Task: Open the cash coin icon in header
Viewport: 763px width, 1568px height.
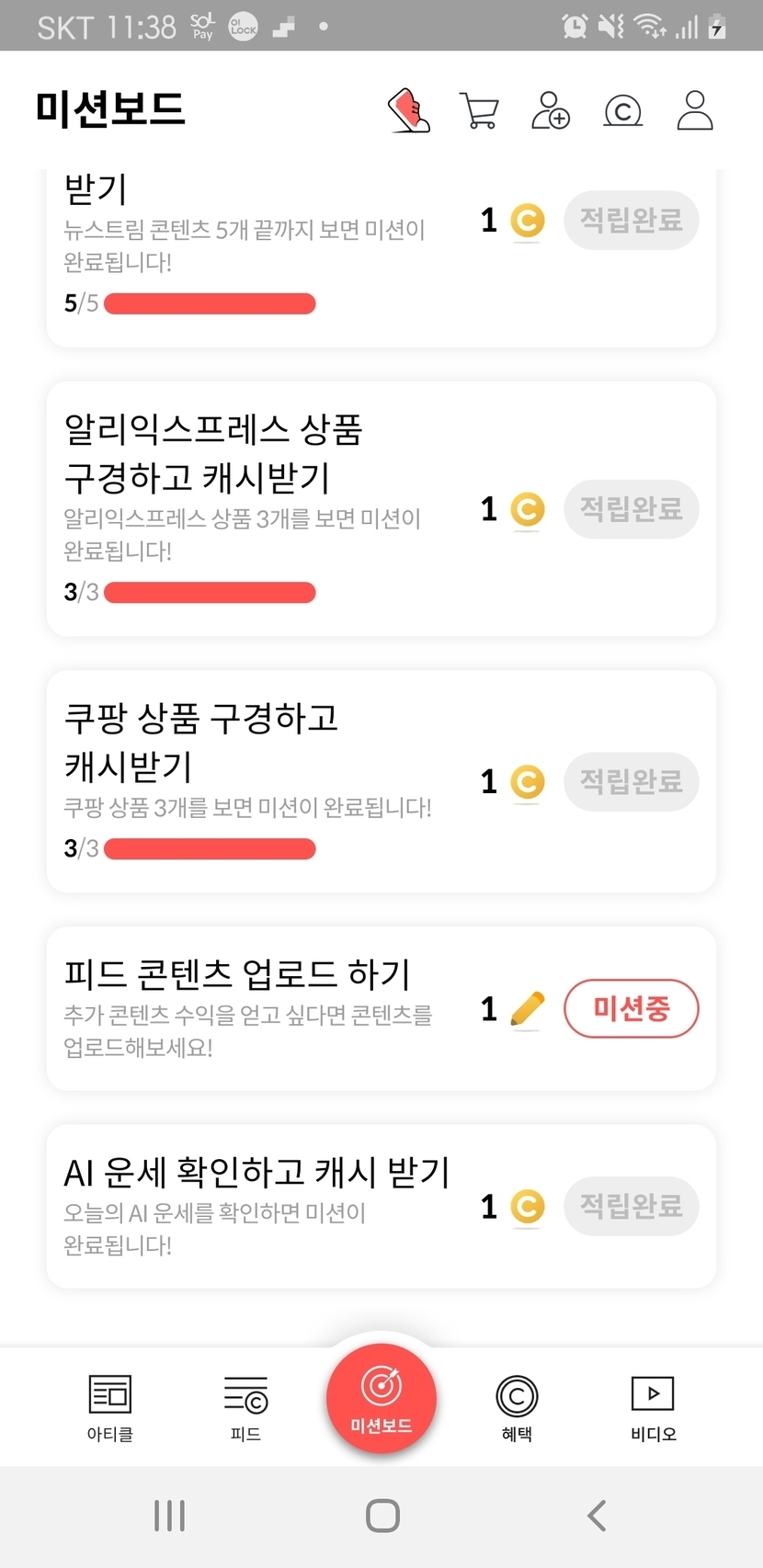Action: point(622,111)
